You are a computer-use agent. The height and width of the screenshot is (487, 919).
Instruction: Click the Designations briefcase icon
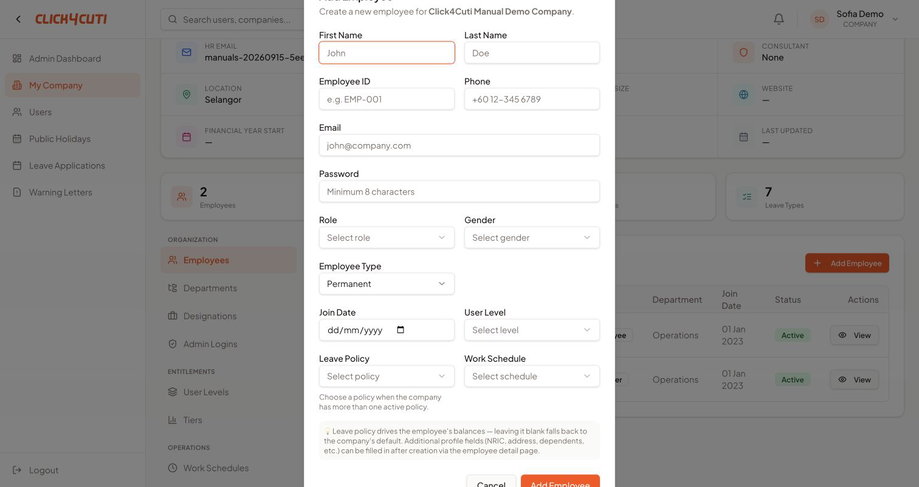coord(172,316)
